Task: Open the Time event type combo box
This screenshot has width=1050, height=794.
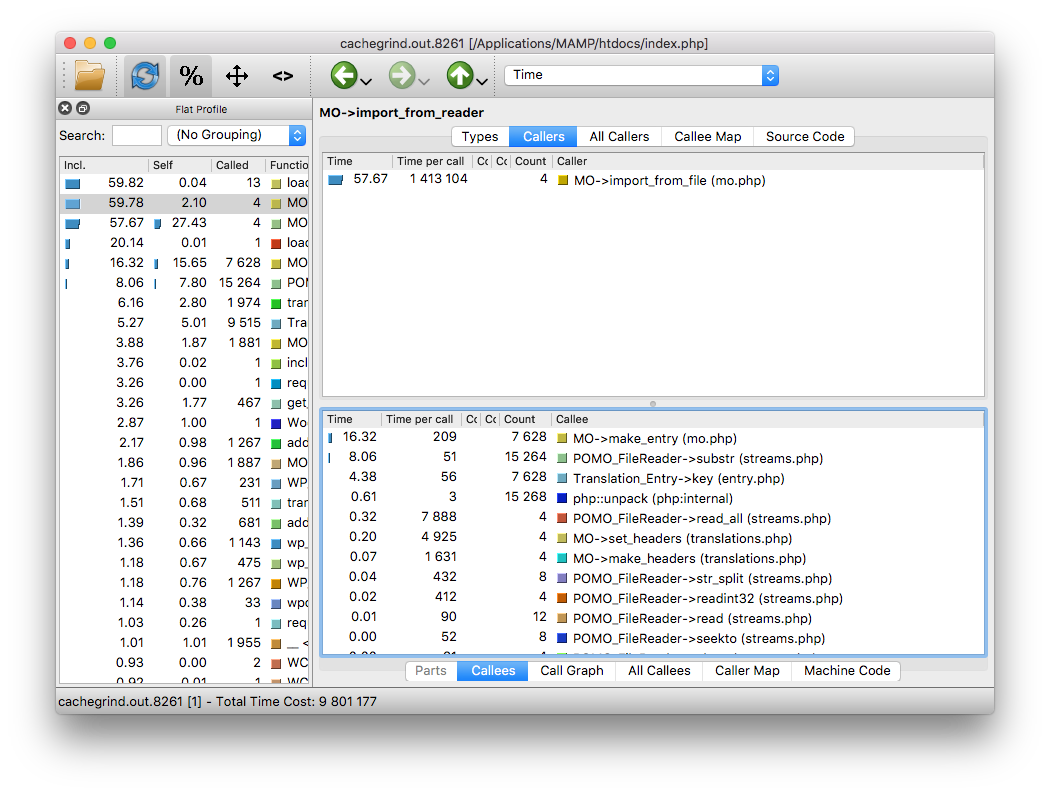Action: (x=642, y=75)
